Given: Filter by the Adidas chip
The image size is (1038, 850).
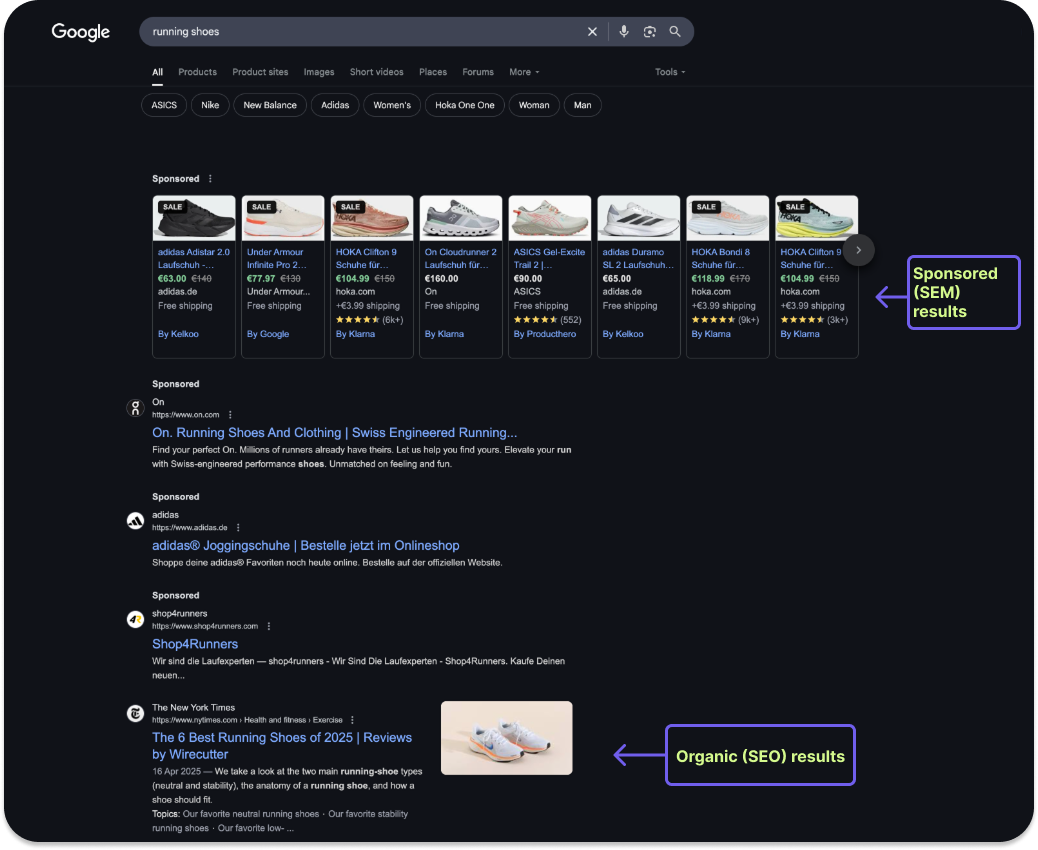Looking at the screenshot, I should coord(335,105).
